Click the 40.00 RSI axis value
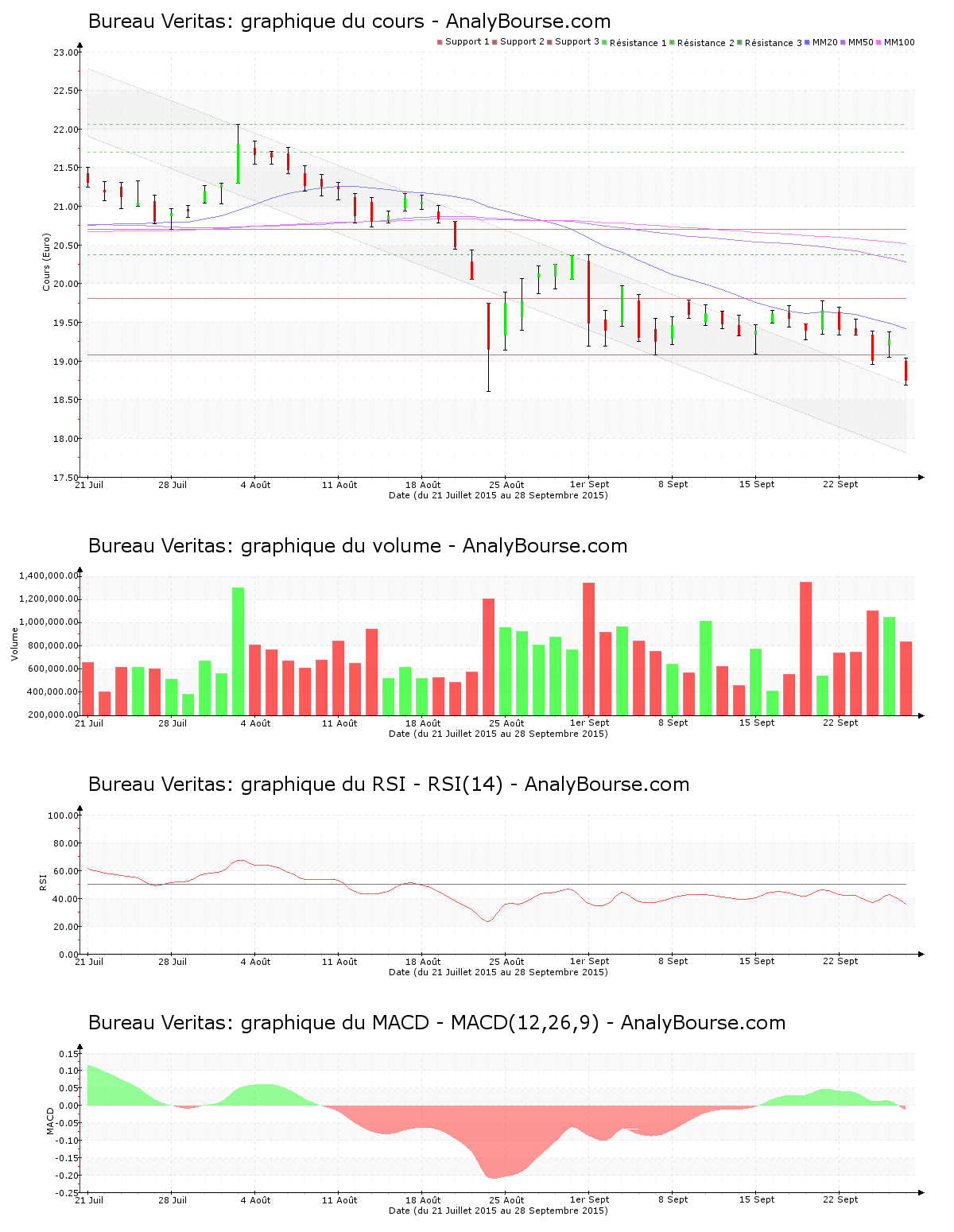The width and height of the screenshot is (954, 1232). (x=66, y=899)
